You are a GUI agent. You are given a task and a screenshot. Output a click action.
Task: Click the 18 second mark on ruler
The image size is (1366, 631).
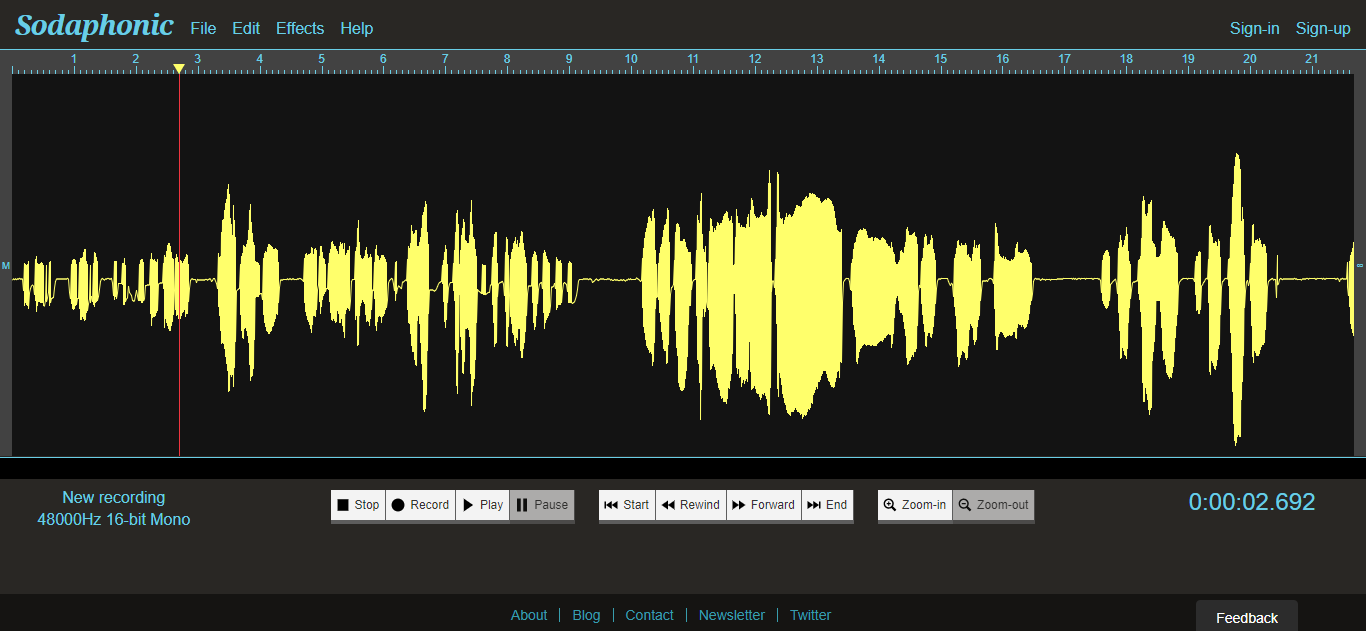coord(1126,60)
